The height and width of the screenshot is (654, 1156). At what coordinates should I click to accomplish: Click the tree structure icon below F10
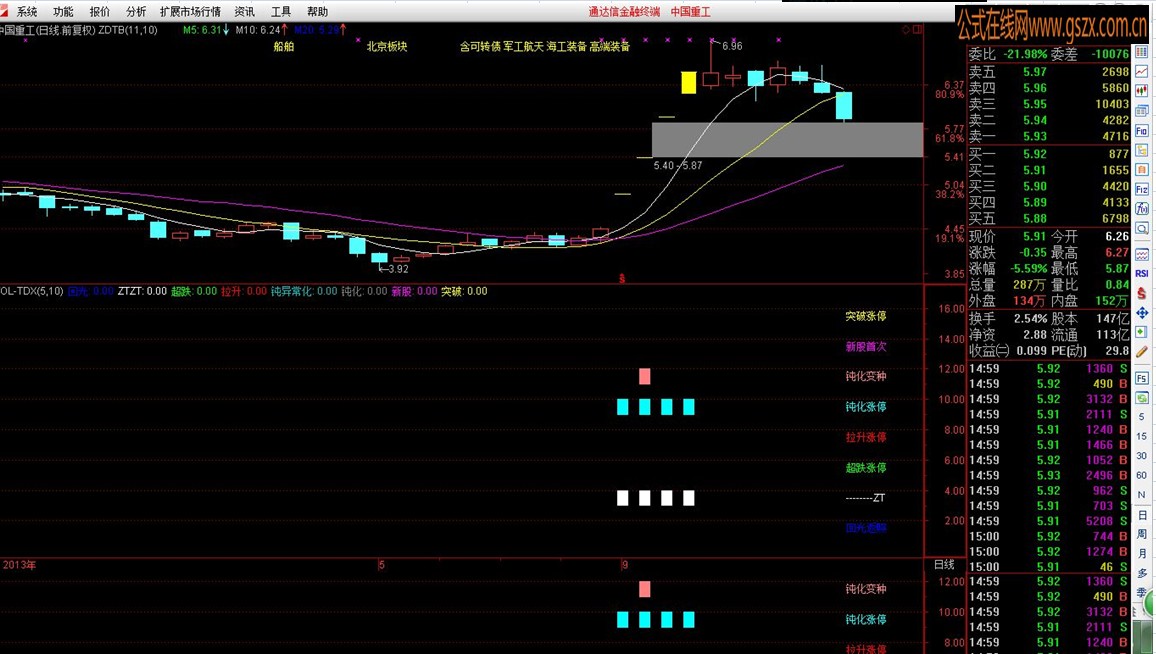[1141, 150]
